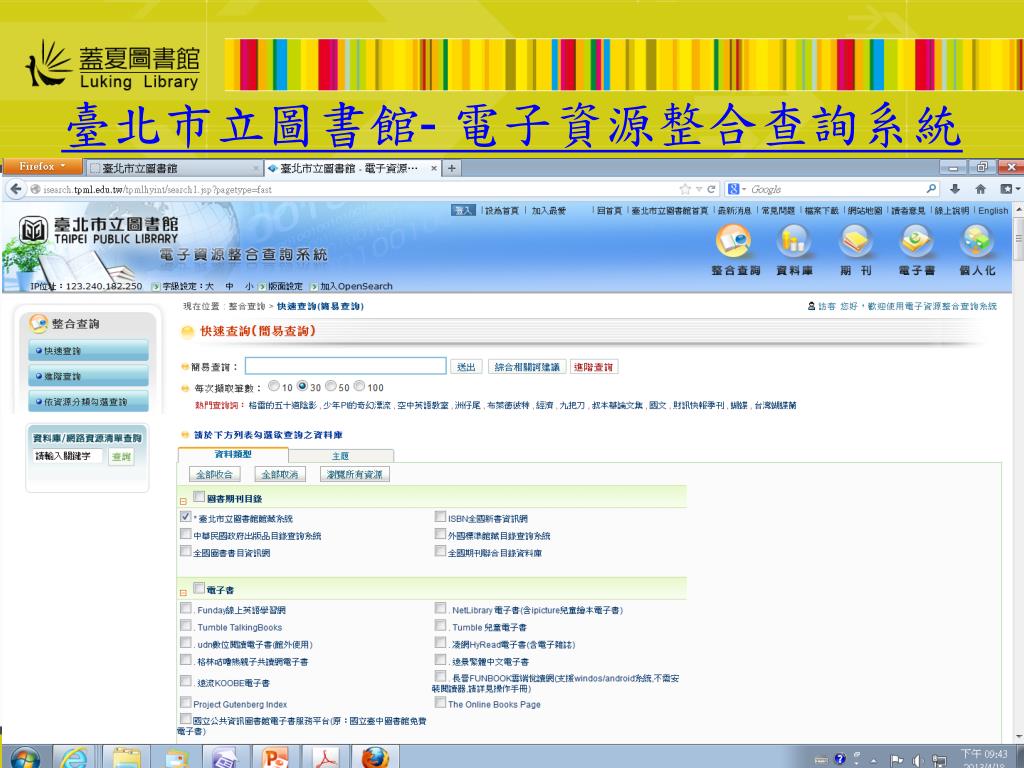Open the 期刊 books icon in header
Image resolution: width=1024 pixels, height=768 pixels.
[x=856, y=241]
